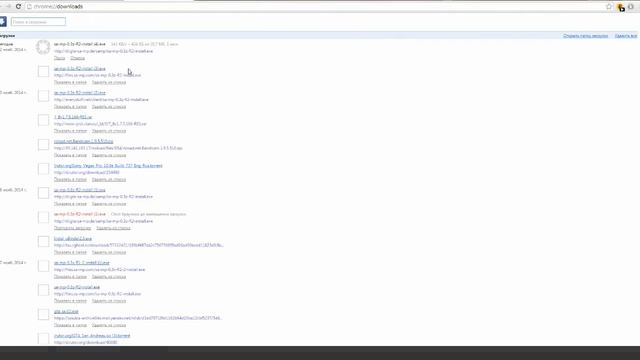Remove the failed red download from the list
This screenshot has height=360, width=640.
(x=113, y=228)
